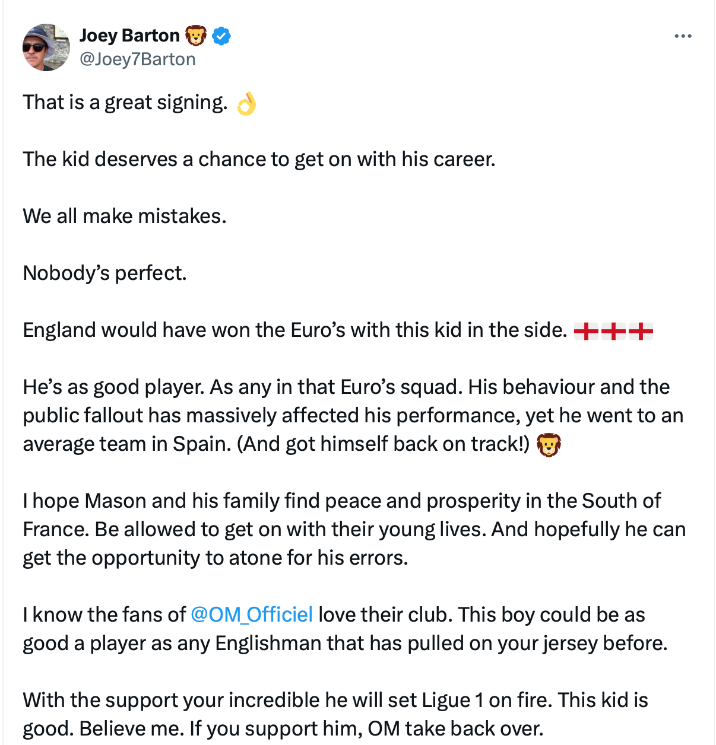Open the three-dot more options menu
Viewport: 716px width, 745px height.
point(683,36)
